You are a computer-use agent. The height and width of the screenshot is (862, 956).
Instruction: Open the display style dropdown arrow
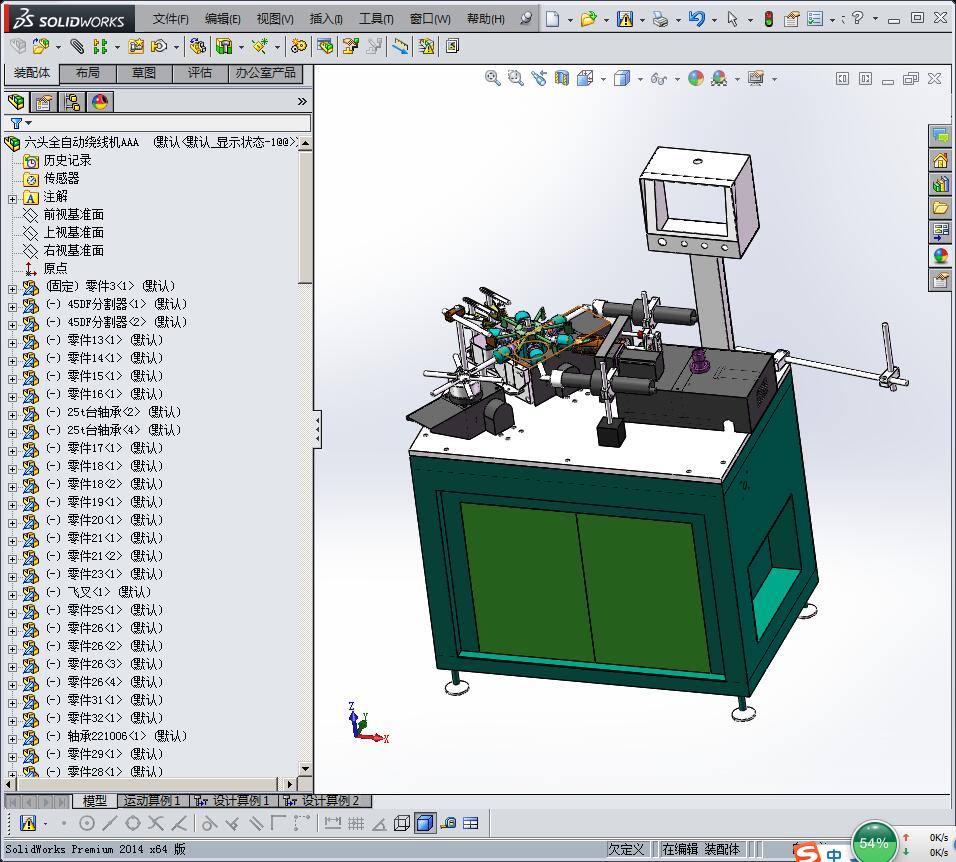pyautogui.click(x=640, y=78)
